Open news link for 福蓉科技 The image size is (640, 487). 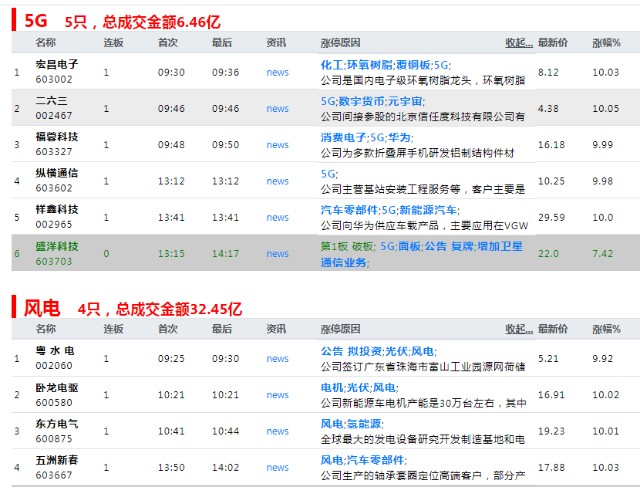(x=277, y=145)
